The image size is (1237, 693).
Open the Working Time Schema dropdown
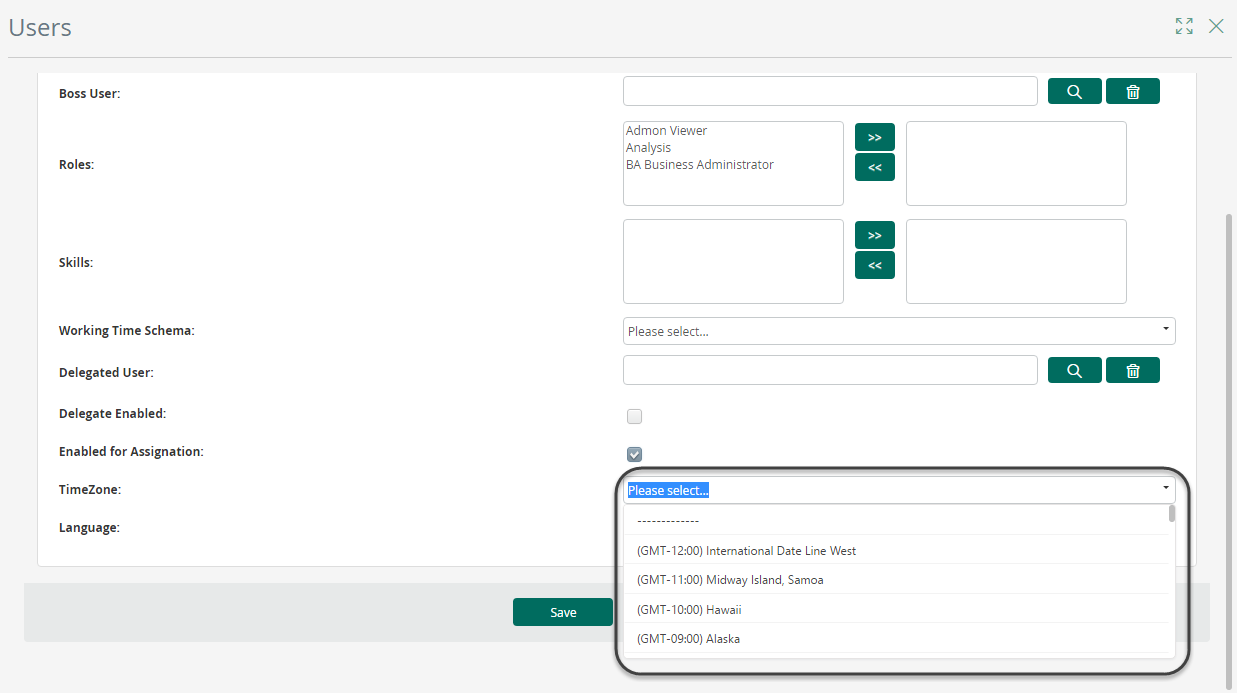[898, 331]
